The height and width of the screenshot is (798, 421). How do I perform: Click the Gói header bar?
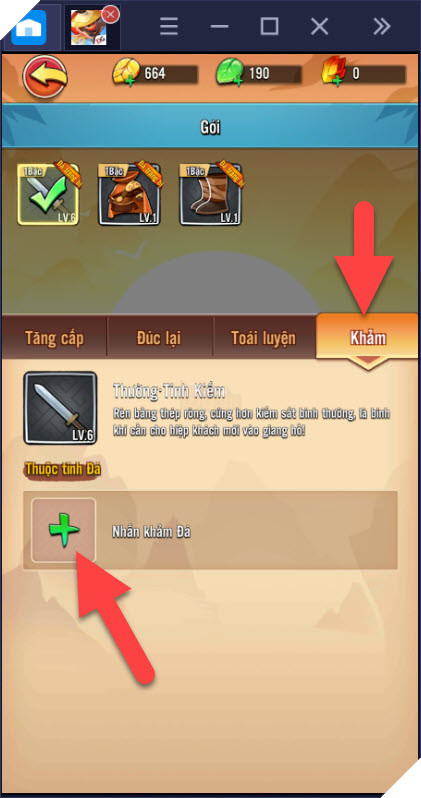click(210, 128)
